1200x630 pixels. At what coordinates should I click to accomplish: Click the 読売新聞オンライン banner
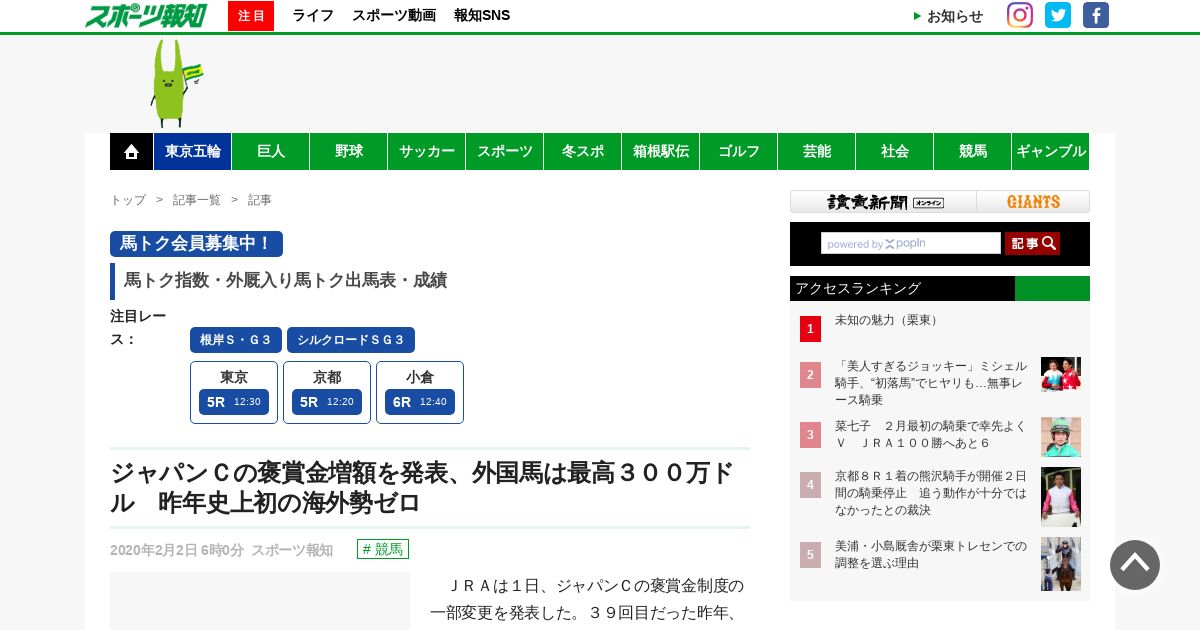(x=884, y=202)
